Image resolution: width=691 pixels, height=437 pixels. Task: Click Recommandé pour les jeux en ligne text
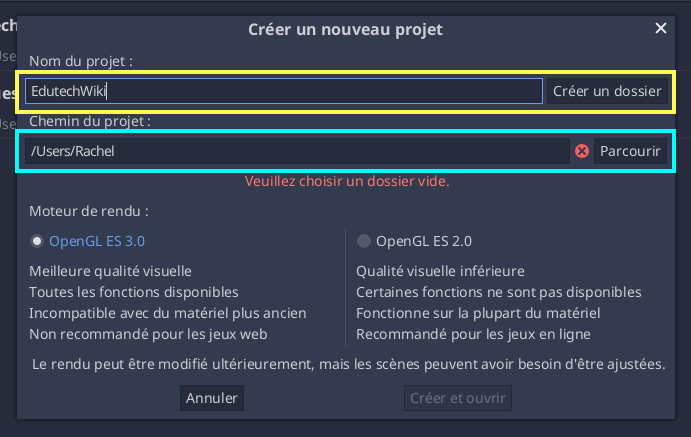pyautogui.click(x=473, y=334)
